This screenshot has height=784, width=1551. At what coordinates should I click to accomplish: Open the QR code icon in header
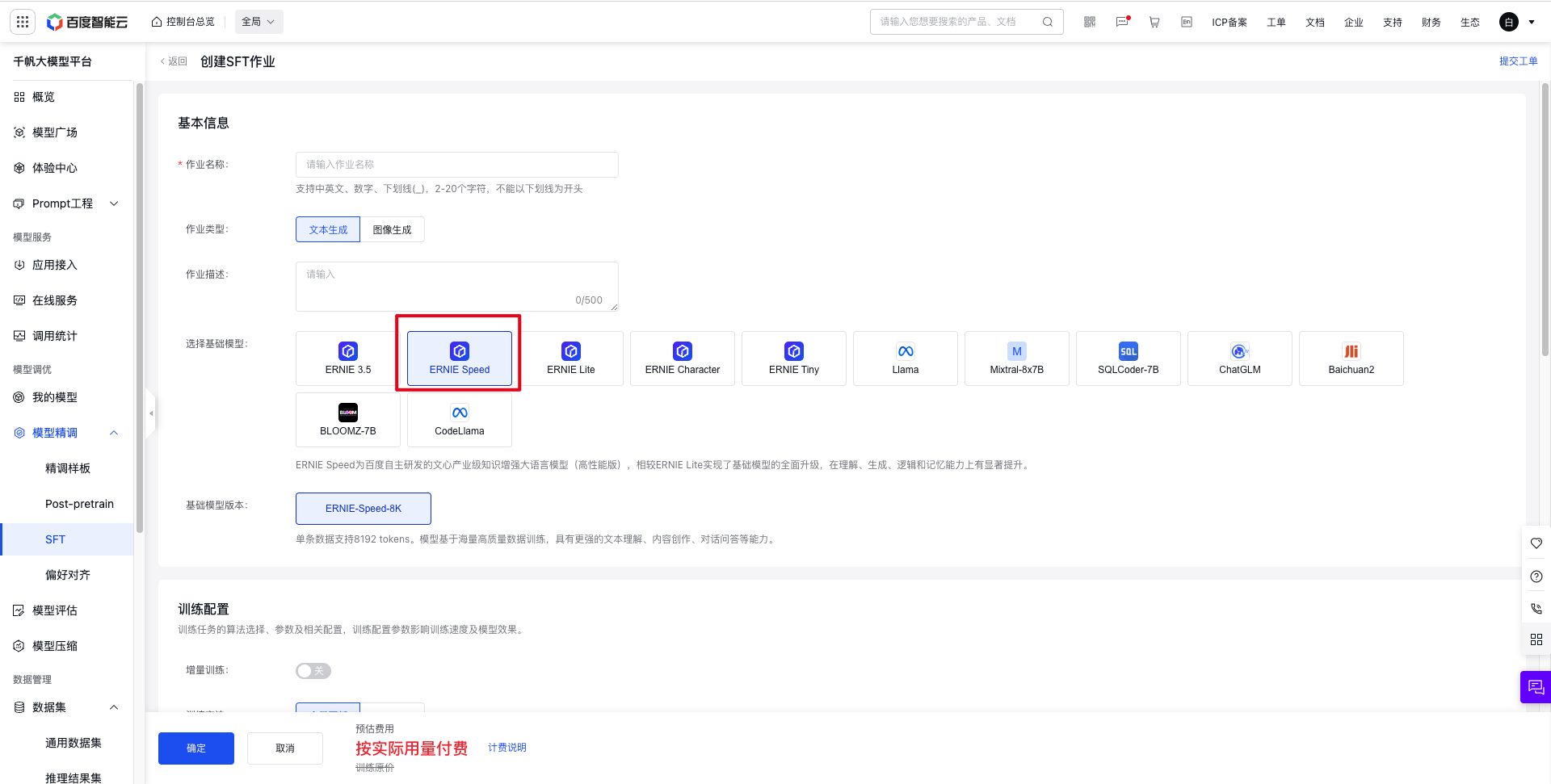point(1090,22)
